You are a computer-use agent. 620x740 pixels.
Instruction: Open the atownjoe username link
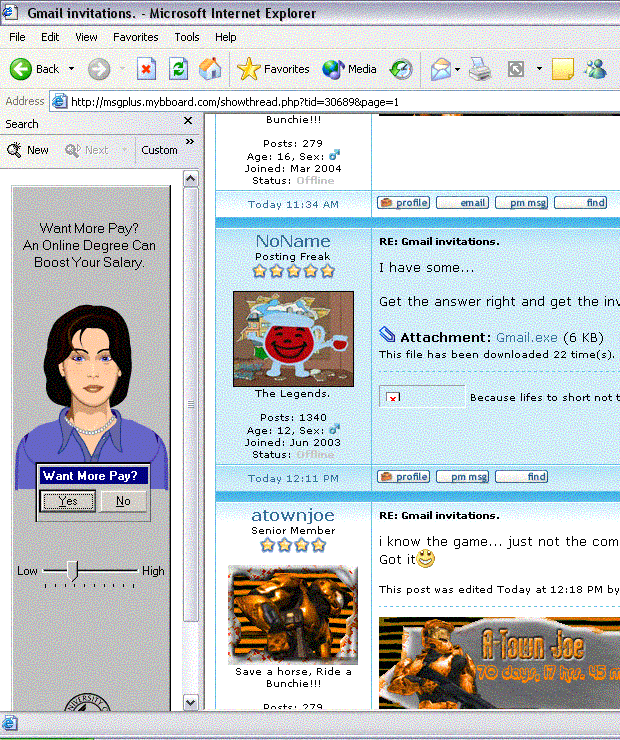click(x=293, y=515)
